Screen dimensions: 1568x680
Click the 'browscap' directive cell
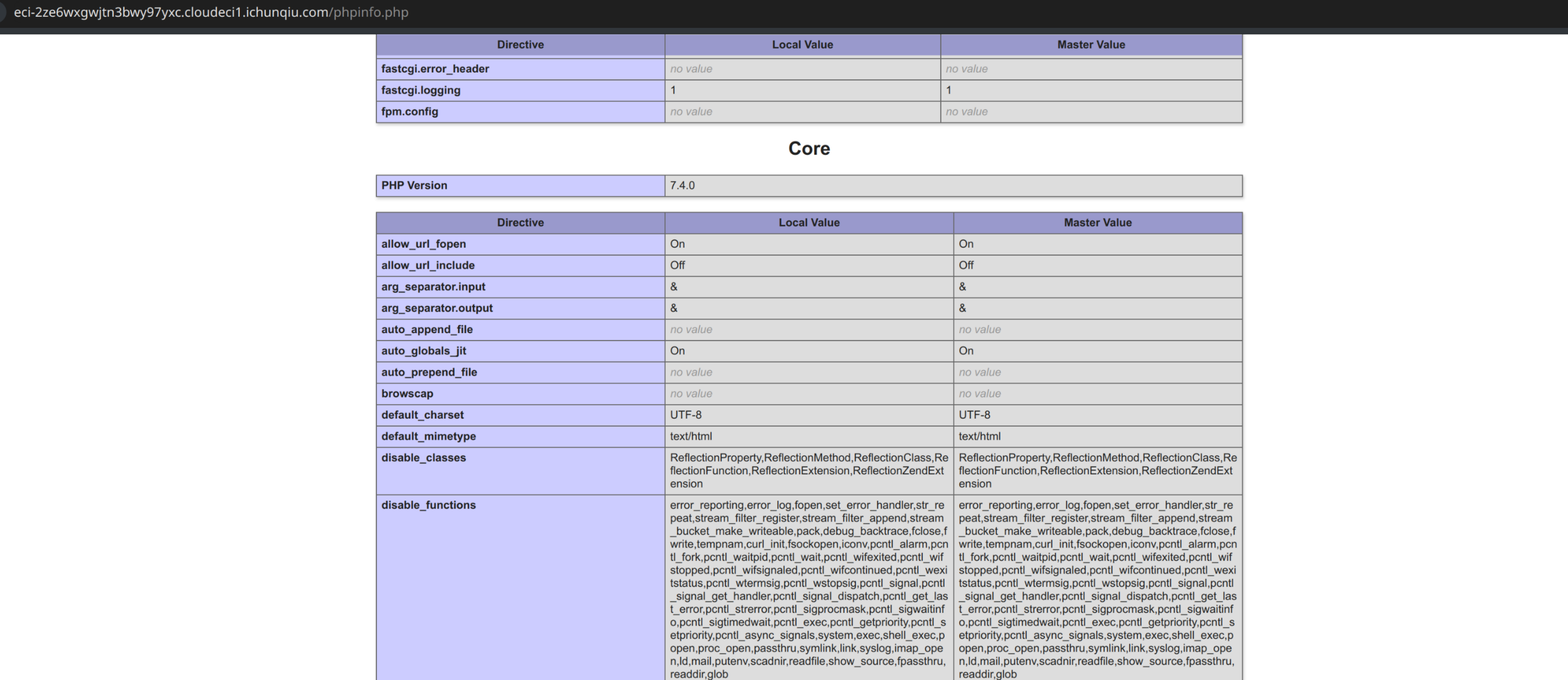520,393
